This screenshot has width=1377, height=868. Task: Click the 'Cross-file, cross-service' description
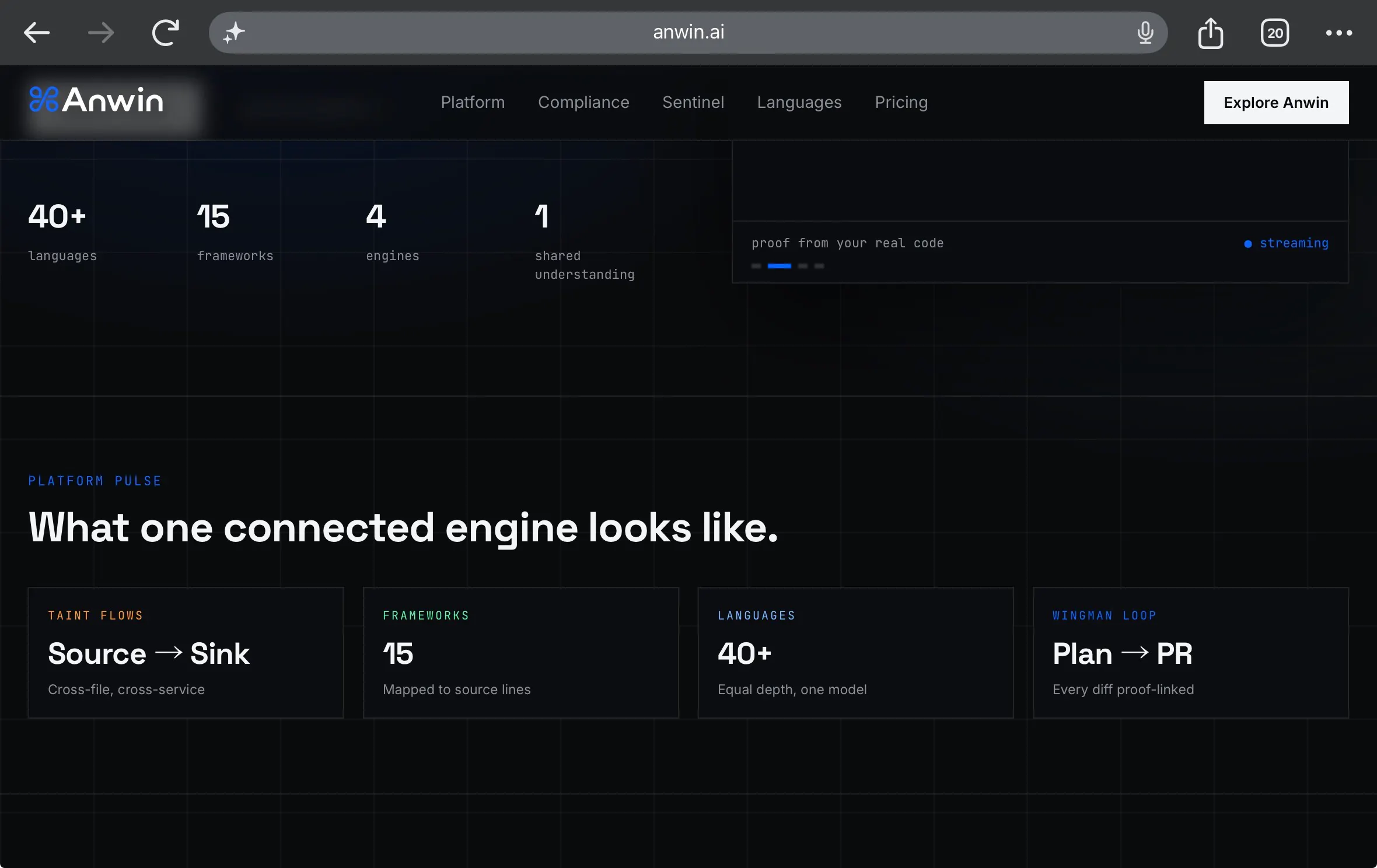coord(126,689)
